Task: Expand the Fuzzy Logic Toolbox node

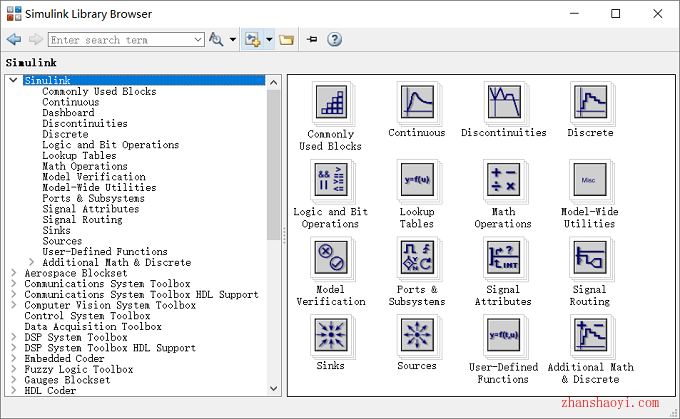Action: coord(13,369)
